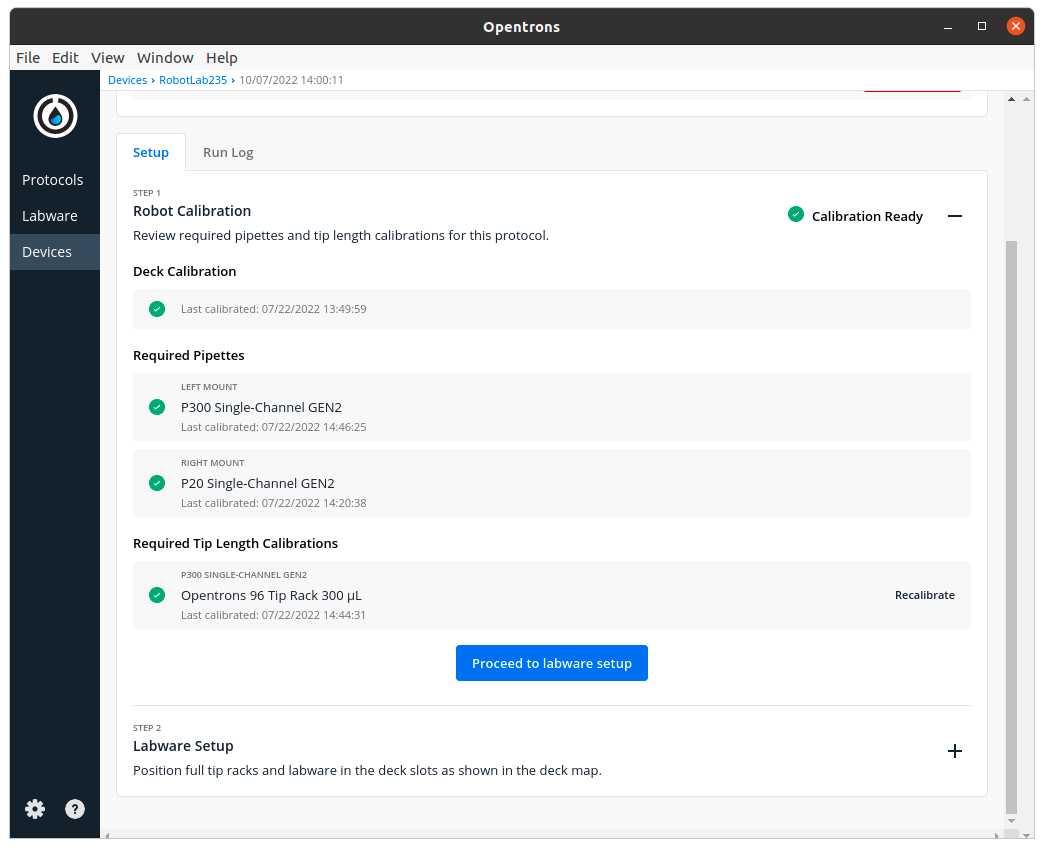Go to Protocols in the sidebar

[53, 180]
